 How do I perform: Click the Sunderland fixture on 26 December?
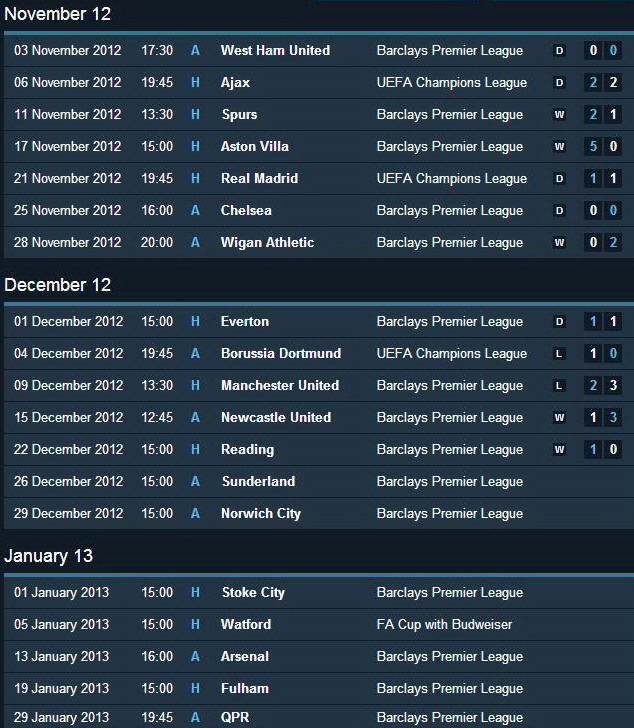point(317,482)
